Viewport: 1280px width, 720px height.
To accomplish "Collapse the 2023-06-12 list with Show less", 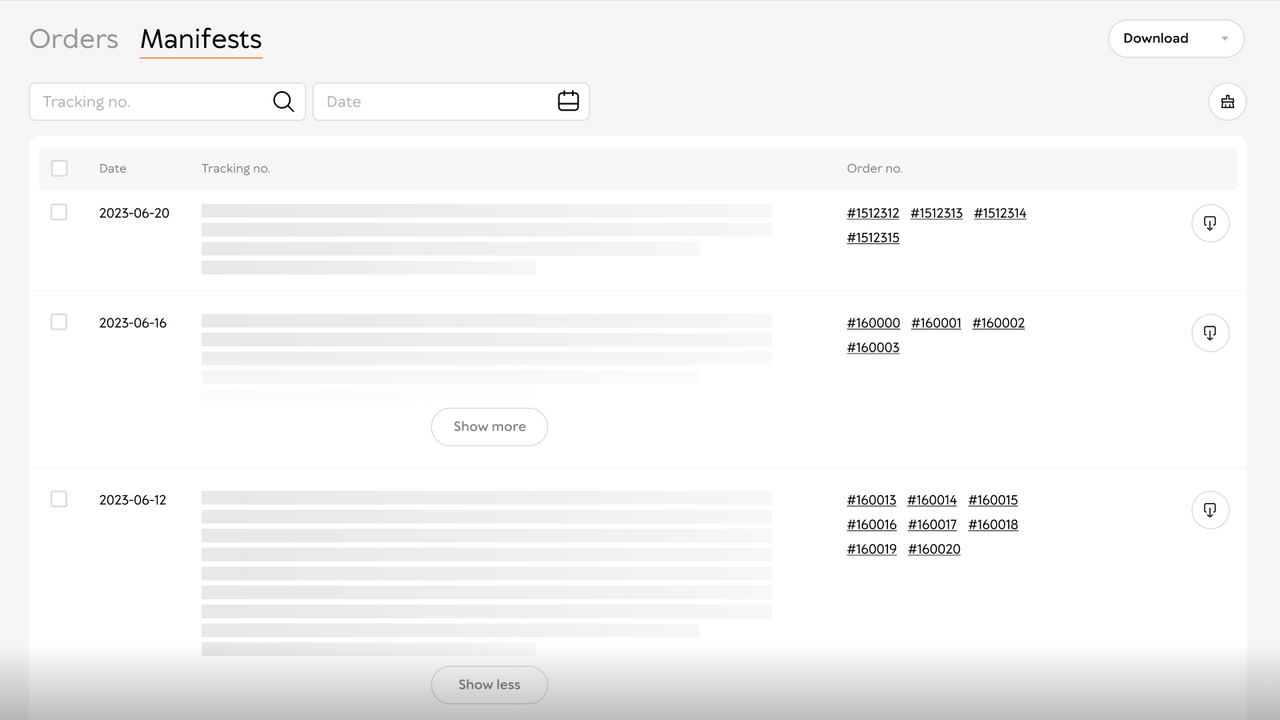I will pyautogui.click(x=489, y=685).
